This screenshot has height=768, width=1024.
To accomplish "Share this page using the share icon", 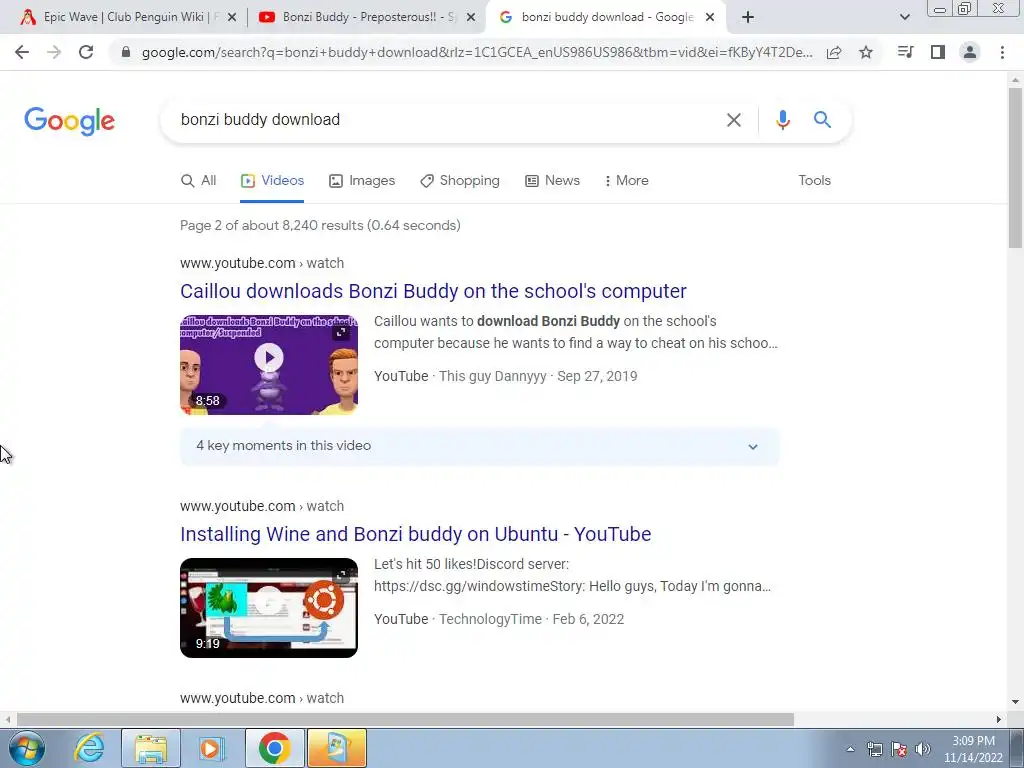I will (x=834, y=52).
